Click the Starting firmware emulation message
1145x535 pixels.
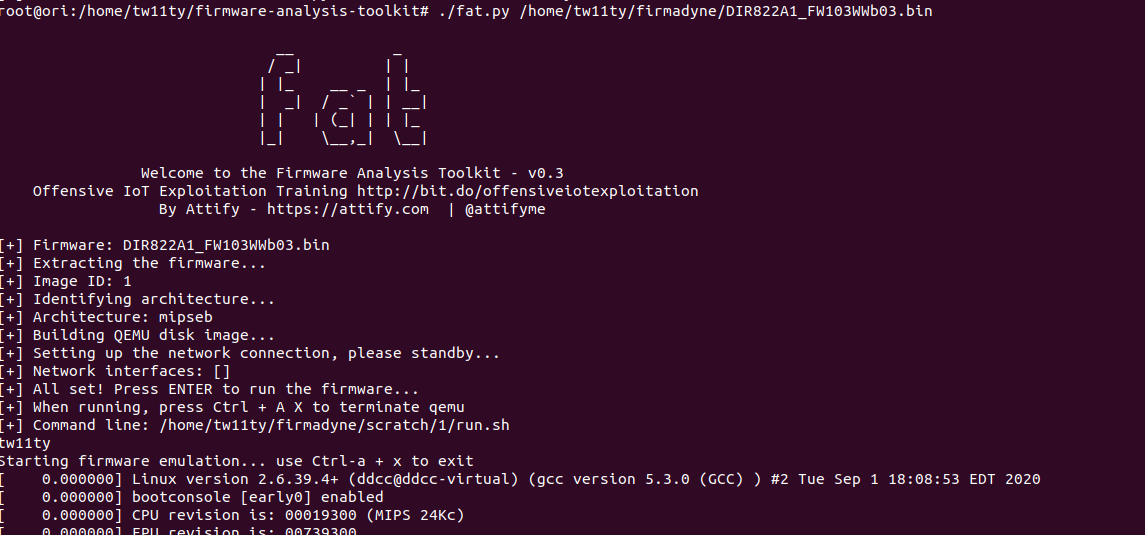237,461
